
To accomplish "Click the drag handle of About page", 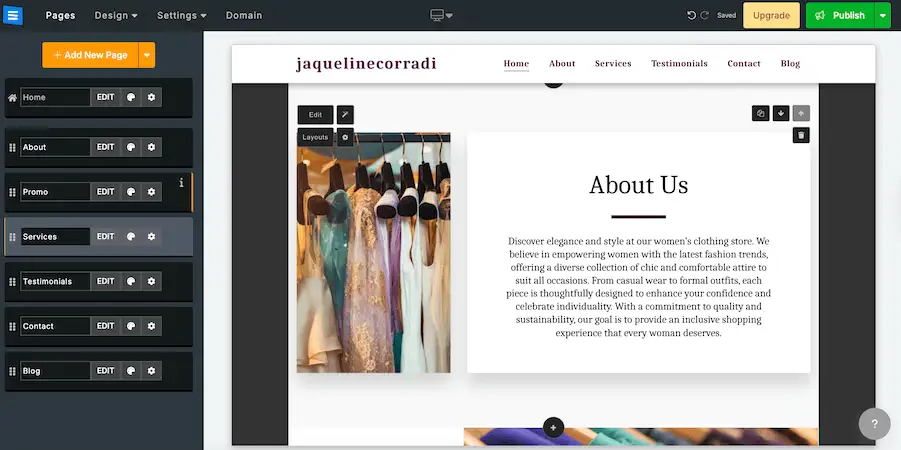I will (x=12, y=148).
